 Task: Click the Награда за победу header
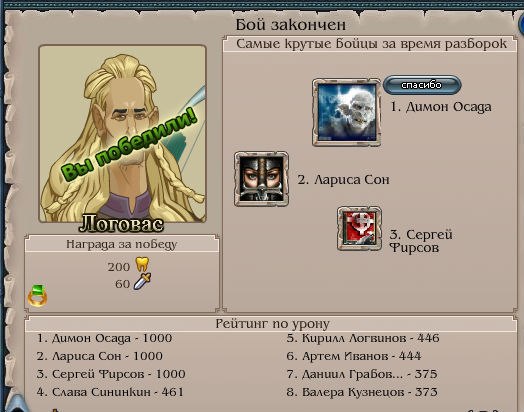pos(122,244)
